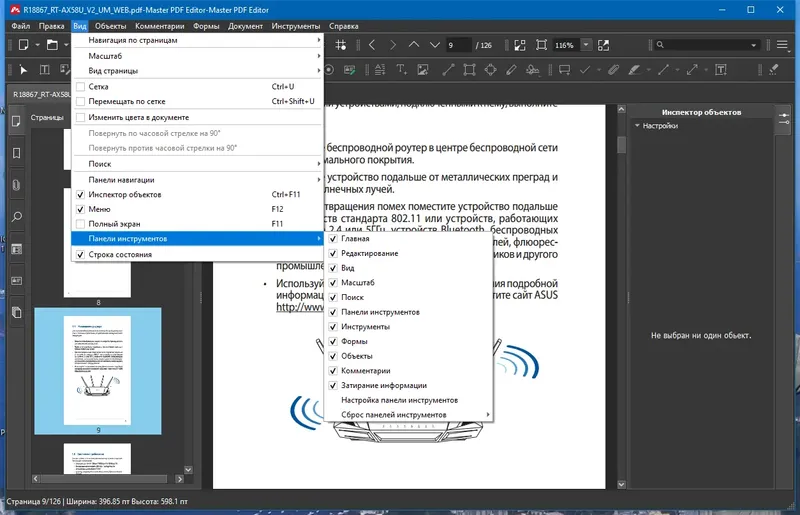Open the Attachments paperclip panel in sidebar
This screenshot has width=800, height=515.
[16, 185]
